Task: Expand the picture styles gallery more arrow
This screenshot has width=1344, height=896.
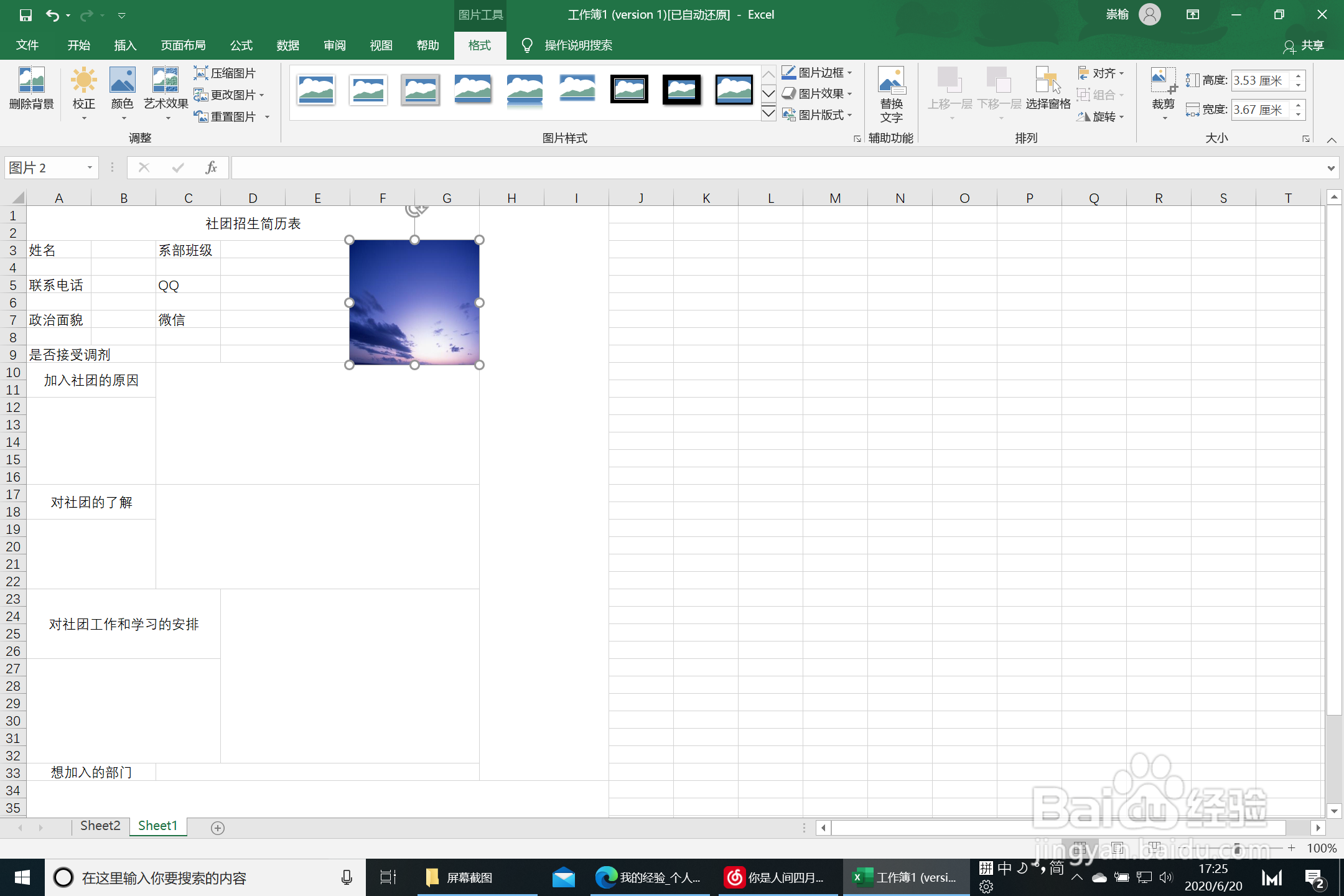Action: [768, 114]
